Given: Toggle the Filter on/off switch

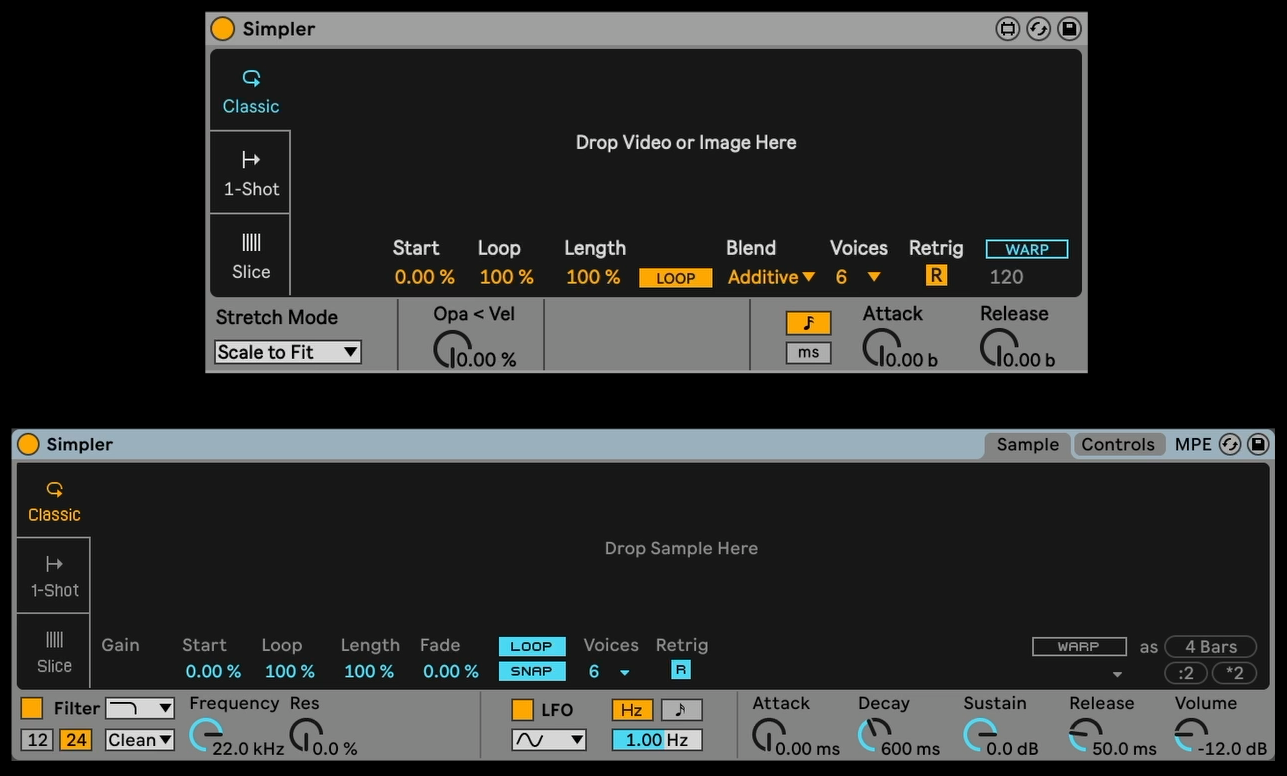Looking at the screenshot, I should tap(32, 708).
